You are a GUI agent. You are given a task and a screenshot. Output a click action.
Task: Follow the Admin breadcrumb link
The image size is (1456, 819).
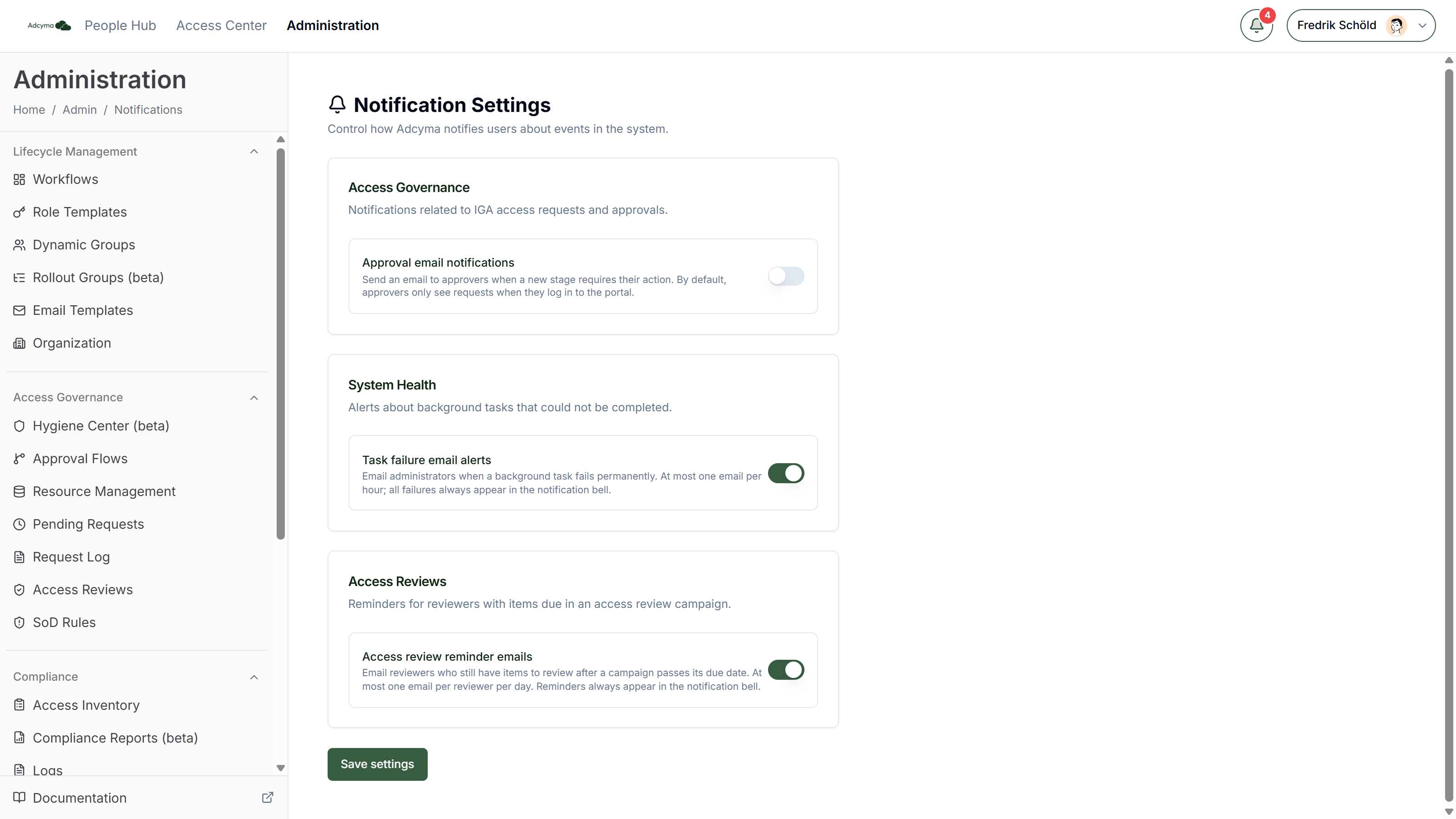coord(79,110)
